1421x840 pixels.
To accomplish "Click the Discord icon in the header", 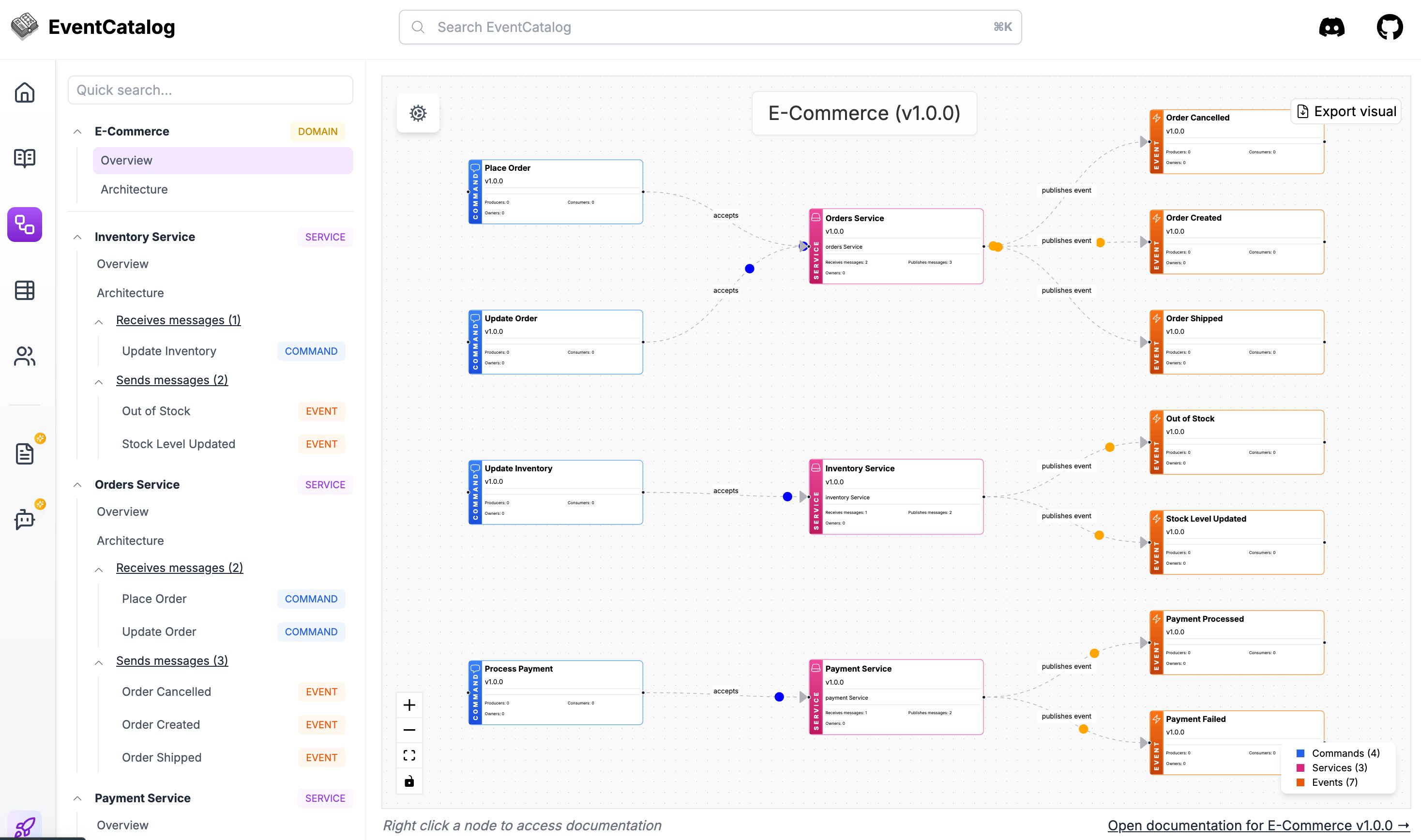I will 1331,27.
